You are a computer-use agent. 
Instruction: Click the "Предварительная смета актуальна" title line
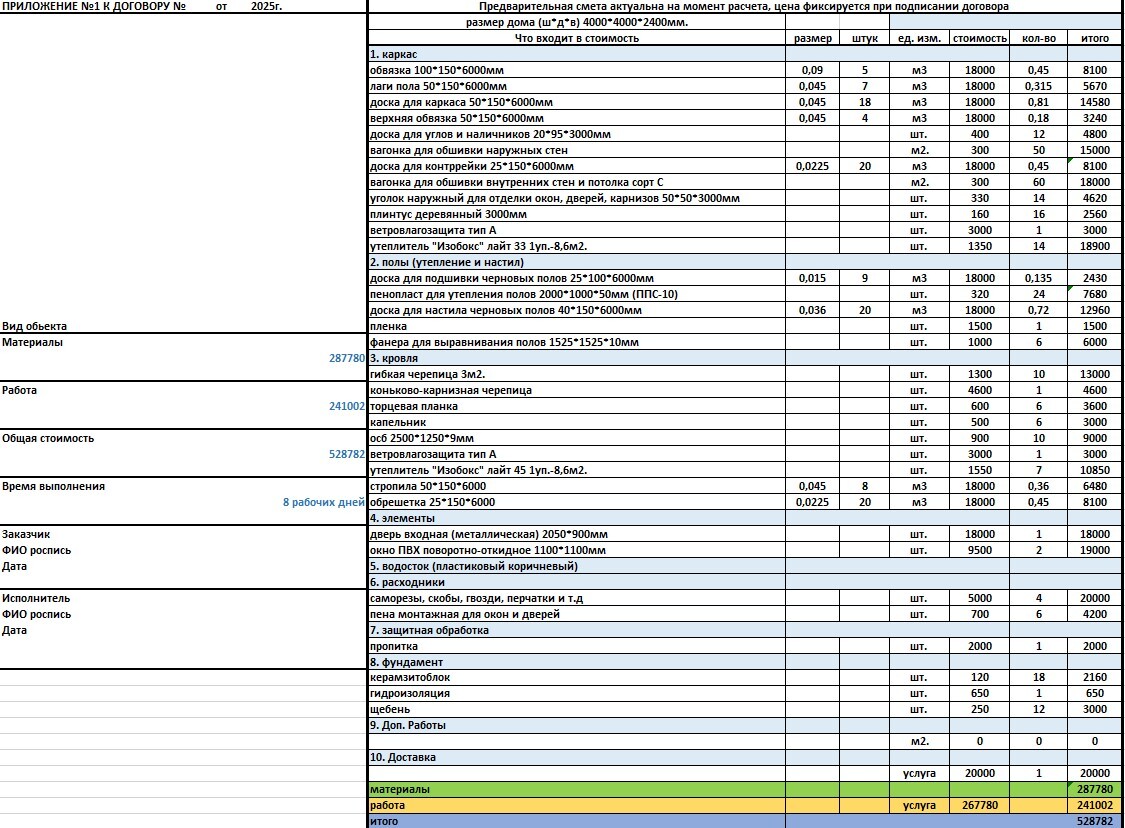(743, 6)
